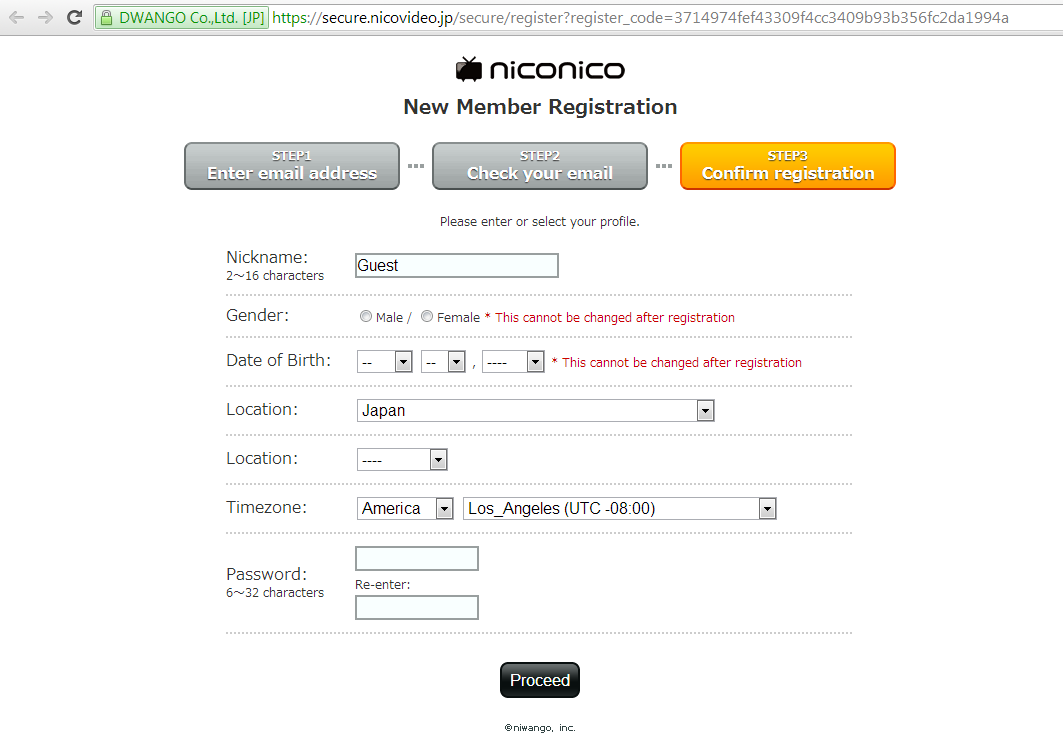Click DWANGO Co.,Ltd. certificate badge
The image size is (1063, 752).
[x=182, y=18]
